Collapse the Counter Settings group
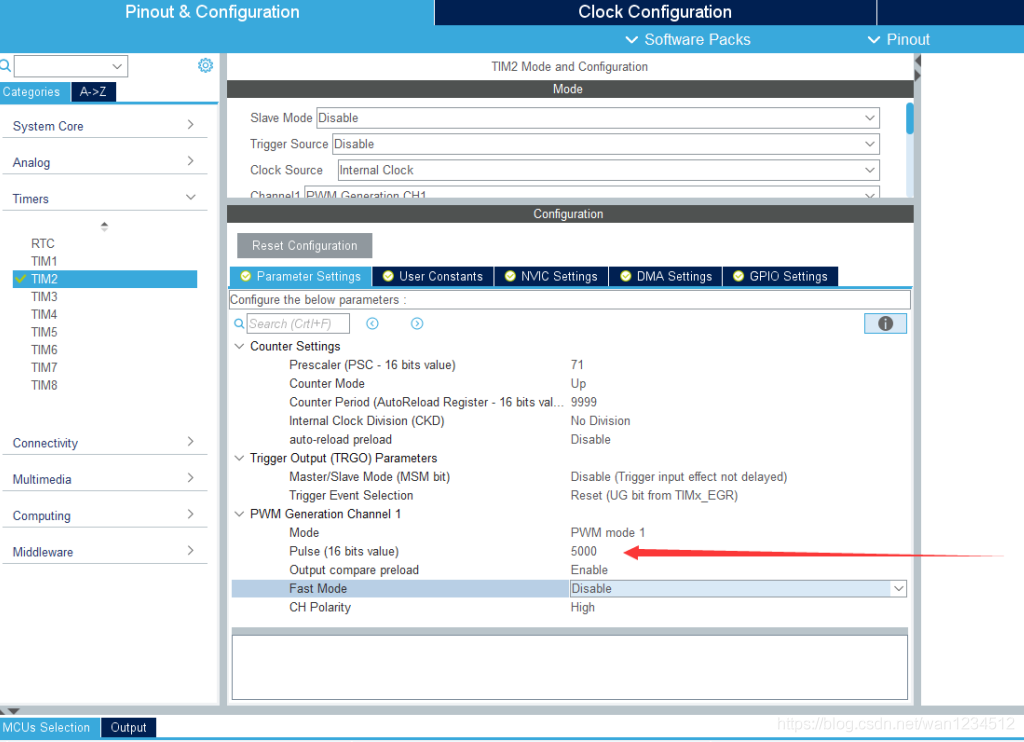Image resolution: width=1024 pixels, height=742 pixels. [x=239, y=346]
